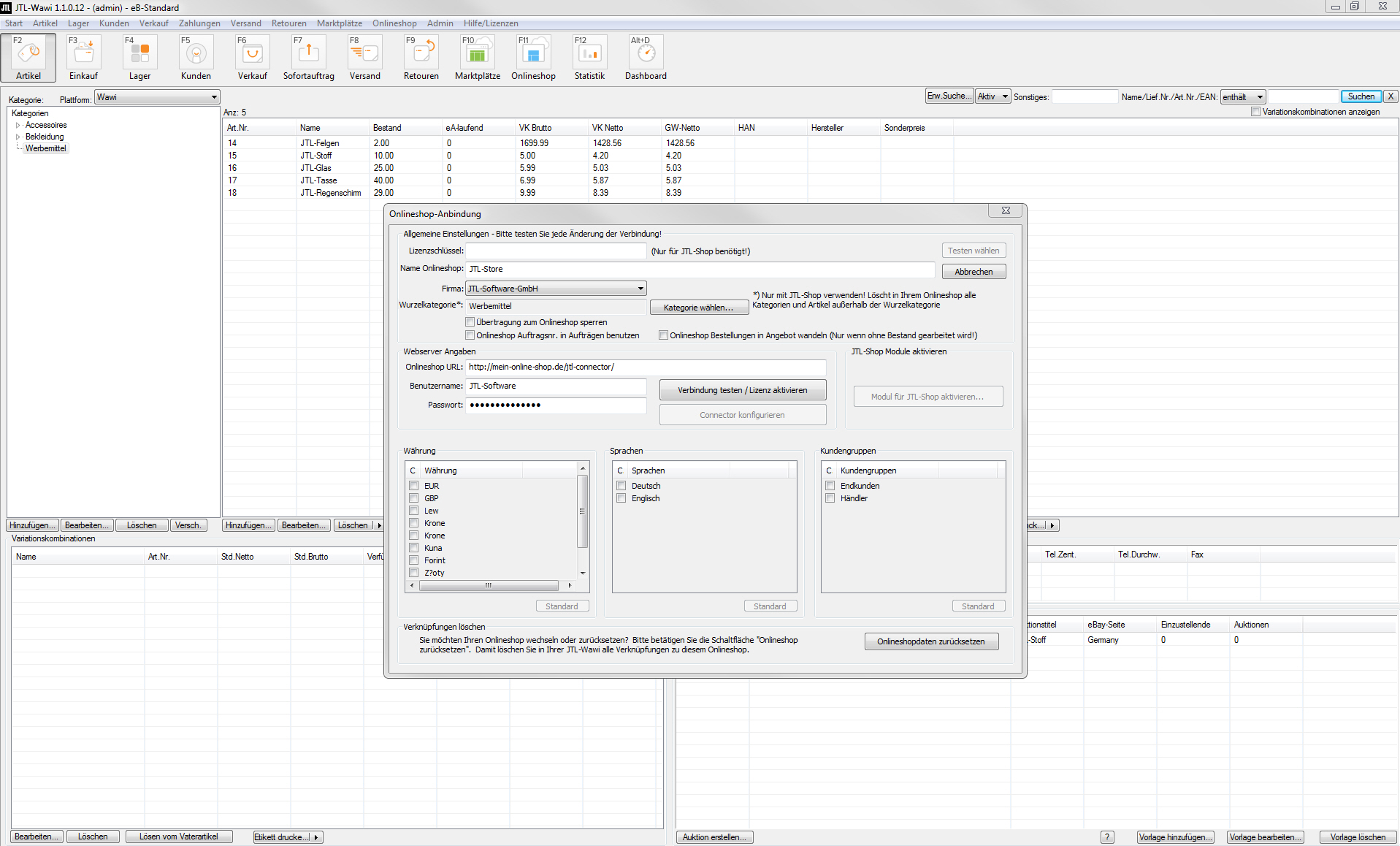Open the Artikel toolbar icon
Screen dimensions: 1400x846
[x=28, y=57]
